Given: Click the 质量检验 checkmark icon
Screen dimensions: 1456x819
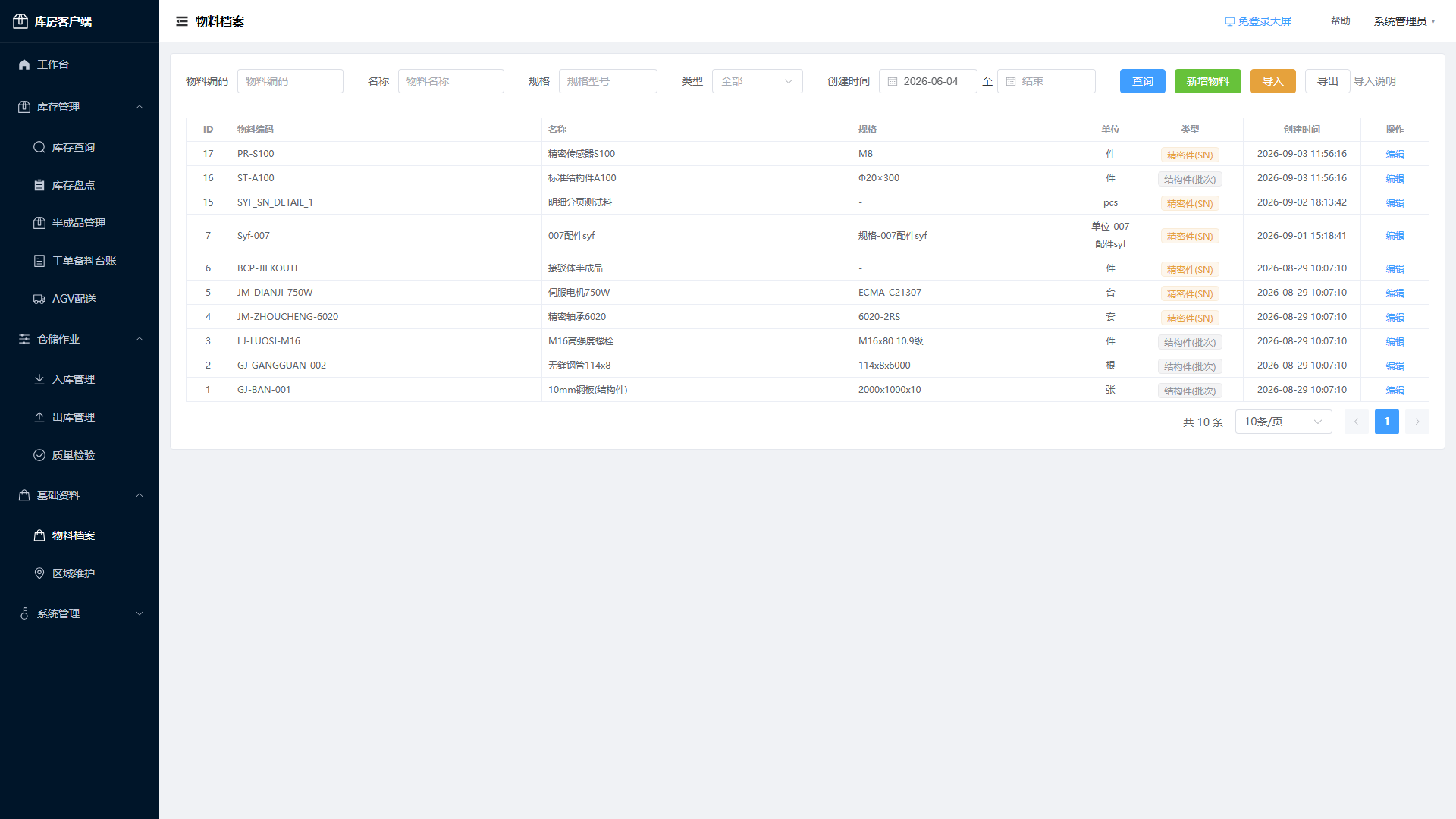Looking at the screenshot, I should click(x=39, y=455).
